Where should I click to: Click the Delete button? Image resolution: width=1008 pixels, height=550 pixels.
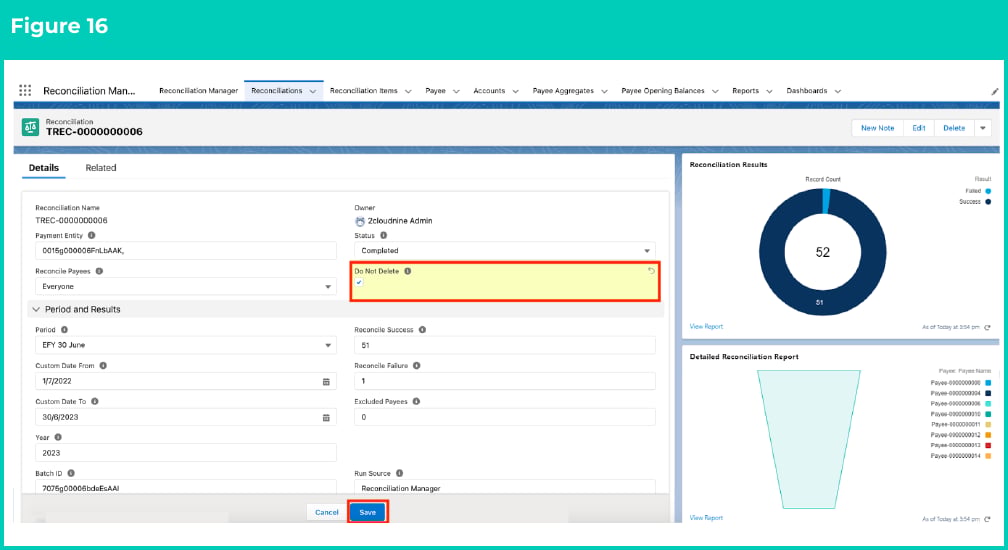954,129
